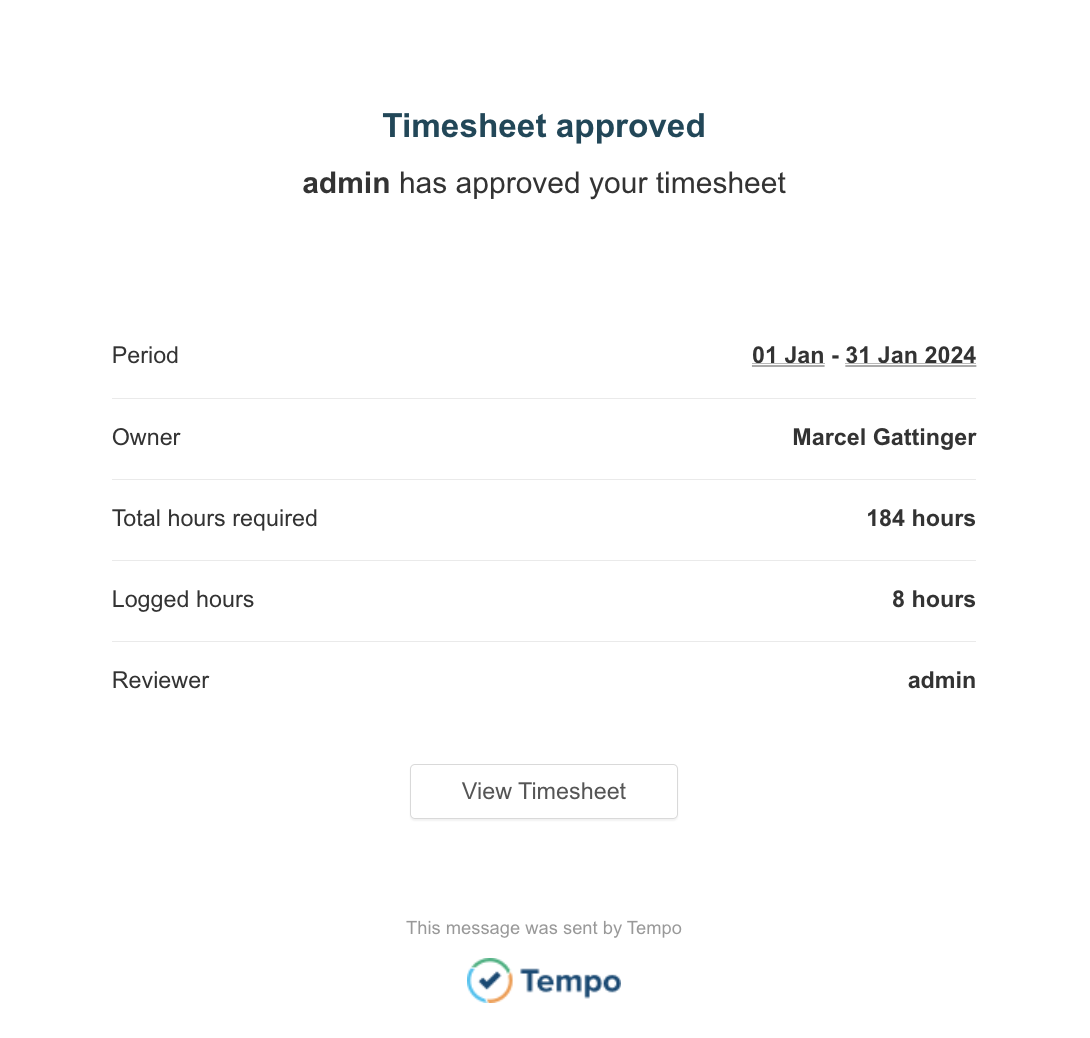
Task: Click the "Total hours required" label
Action: tap(214, 518)
